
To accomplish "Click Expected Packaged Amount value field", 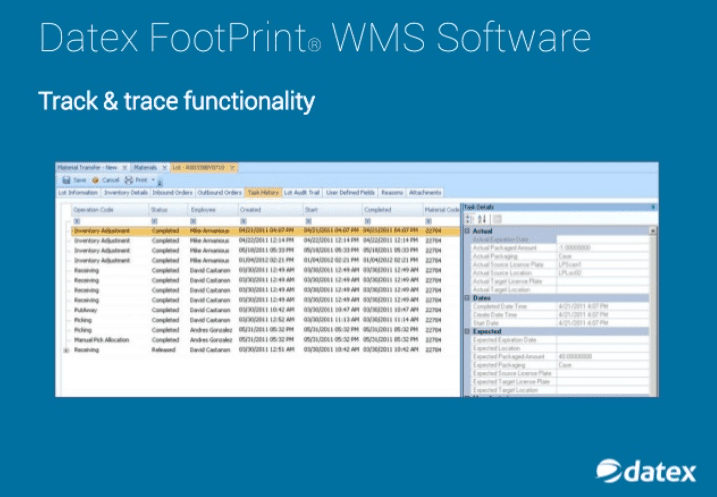I will pyautogui.click(x=603, y=356).
